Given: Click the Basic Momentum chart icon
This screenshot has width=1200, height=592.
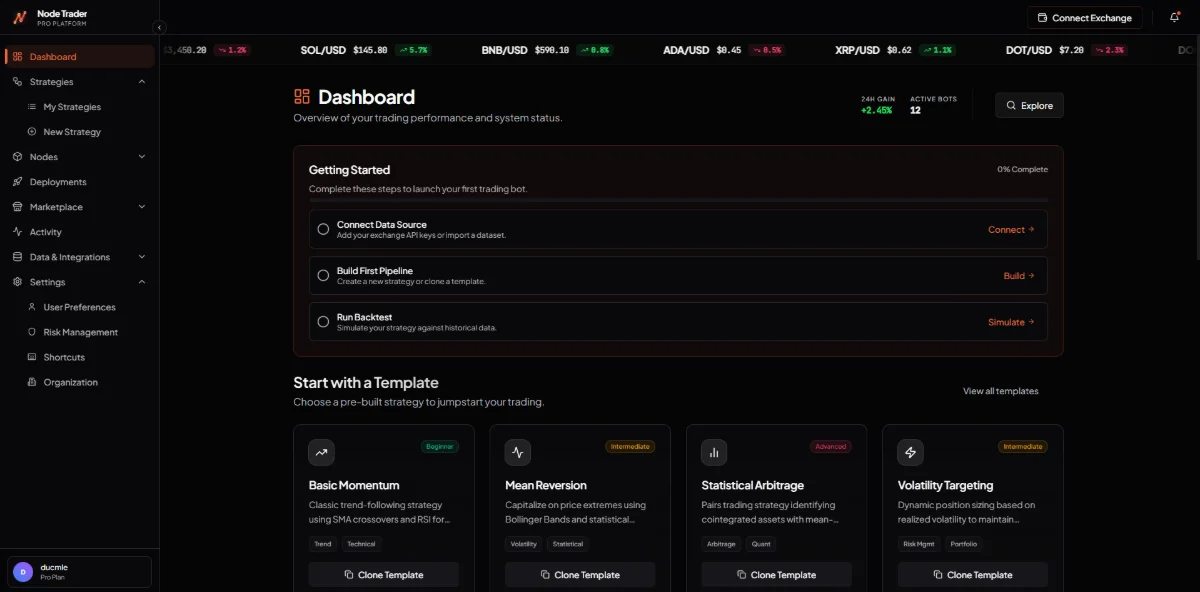Looking at the screenshot, I should [x=321, y=452].
